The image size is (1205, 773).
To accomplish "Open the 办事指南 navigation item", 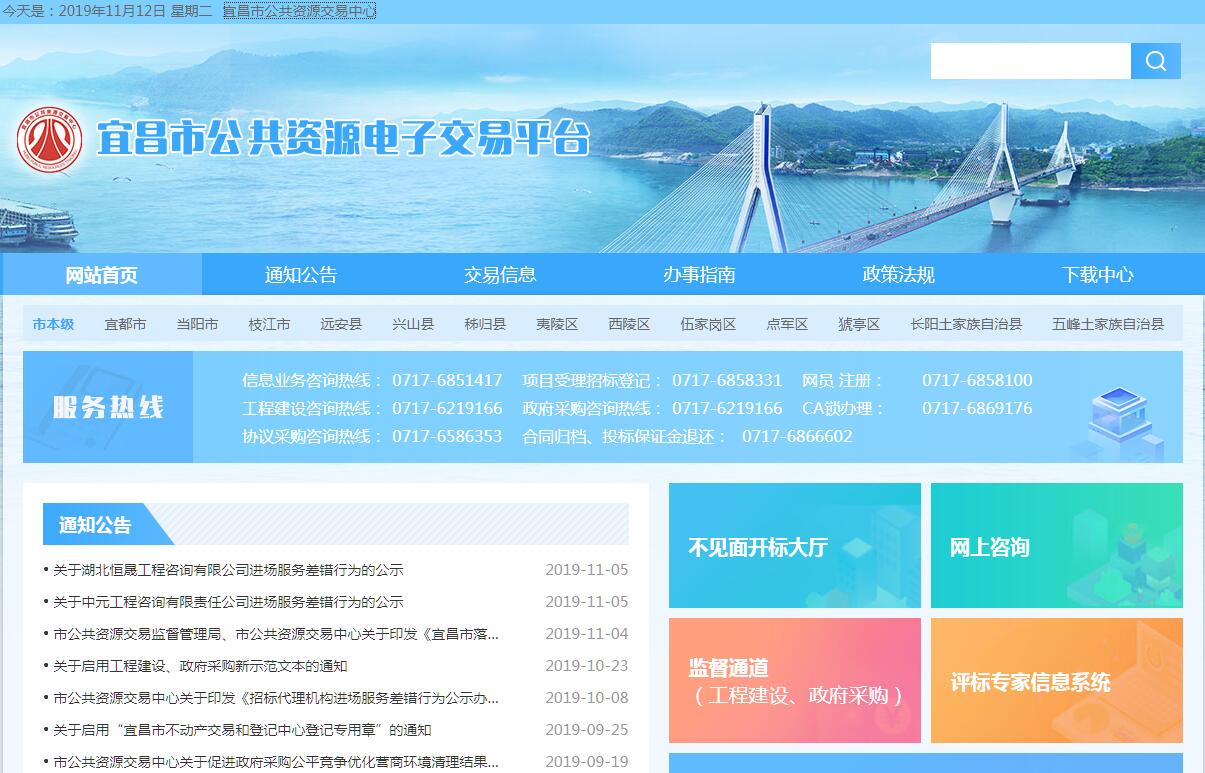I will [x=699, y=275].
